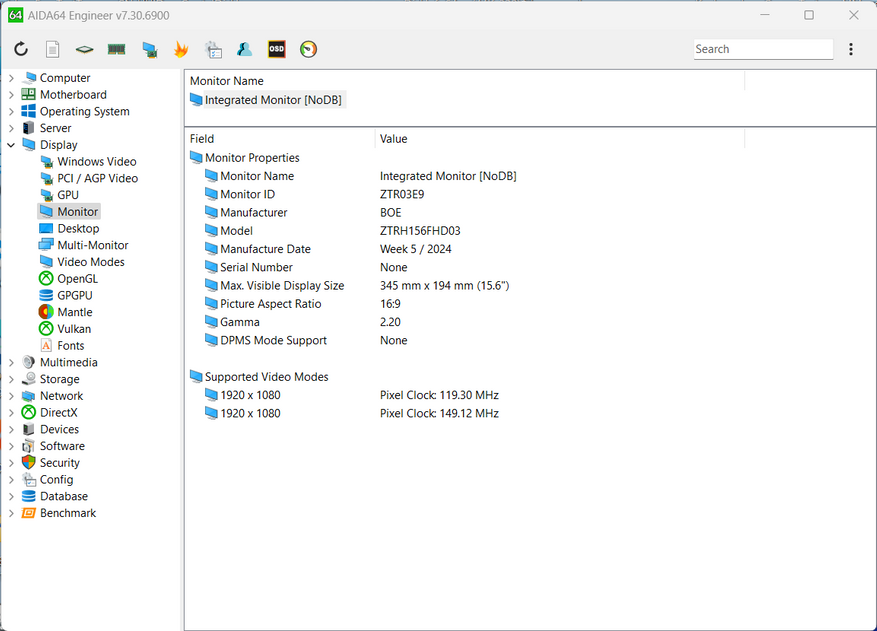Screen dimensions: 877x631
Task: Select Video Modes in the sidebar
Action: [x=90, y=262]
